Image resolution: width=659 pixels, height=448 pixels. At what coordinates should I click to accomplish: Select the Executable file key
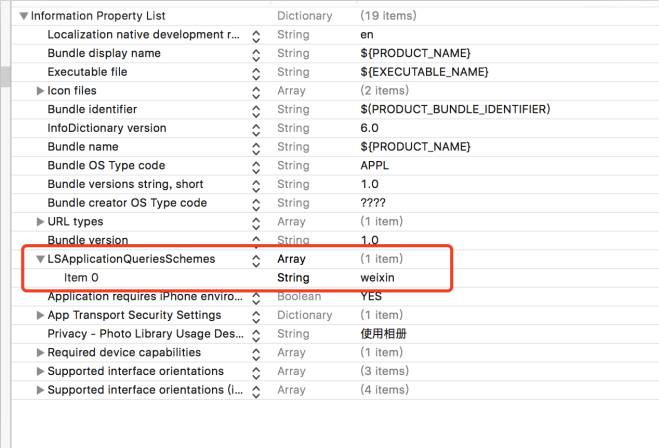coord(87,72)
